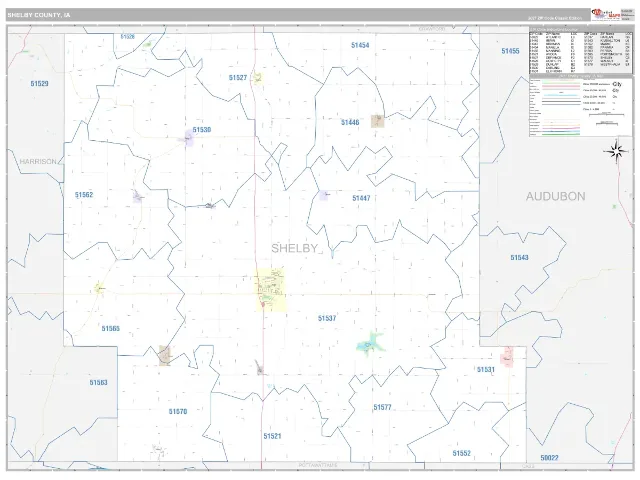This screenshot has height=480, width=640.
Task: Click the green lake area near 51537
Action: 371,344
